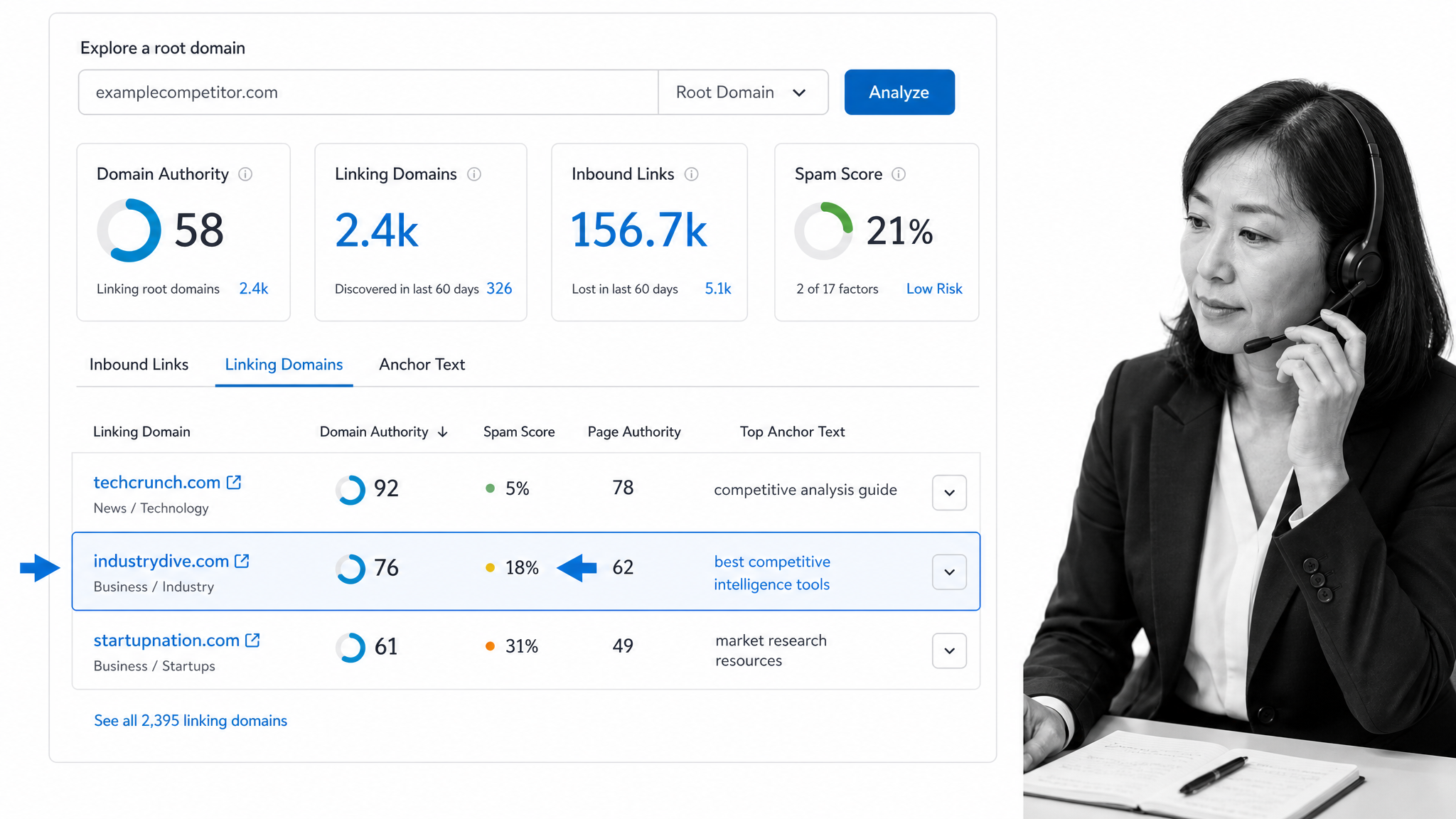
Task: Click the Spam Score info icon
Action: coord(899,174)
